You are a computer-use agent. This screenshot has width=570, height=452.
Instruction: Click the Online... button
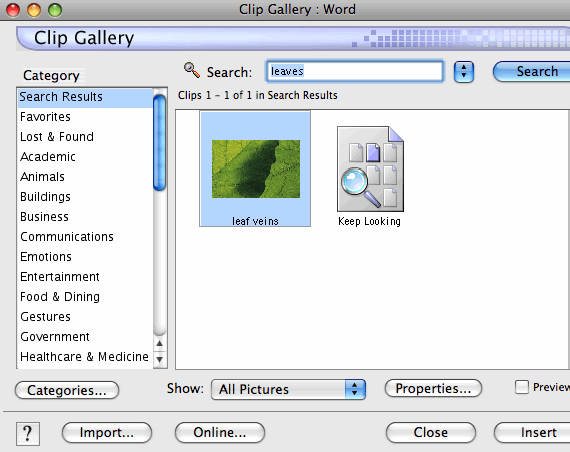point(220,433)
